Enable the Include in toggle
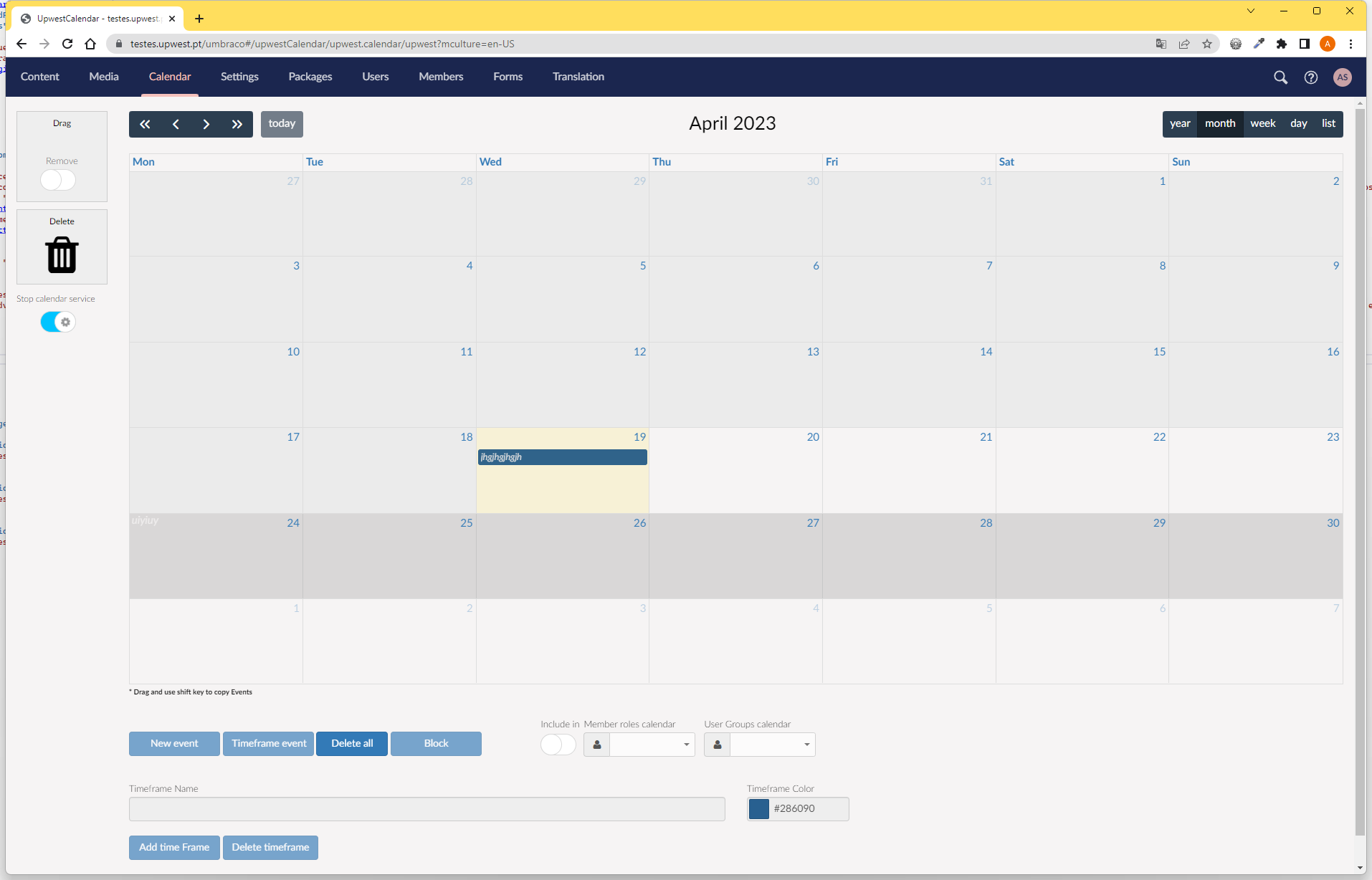Image resolution: width=1372 pixels, height=880 pixels. [x=558, y=745]
